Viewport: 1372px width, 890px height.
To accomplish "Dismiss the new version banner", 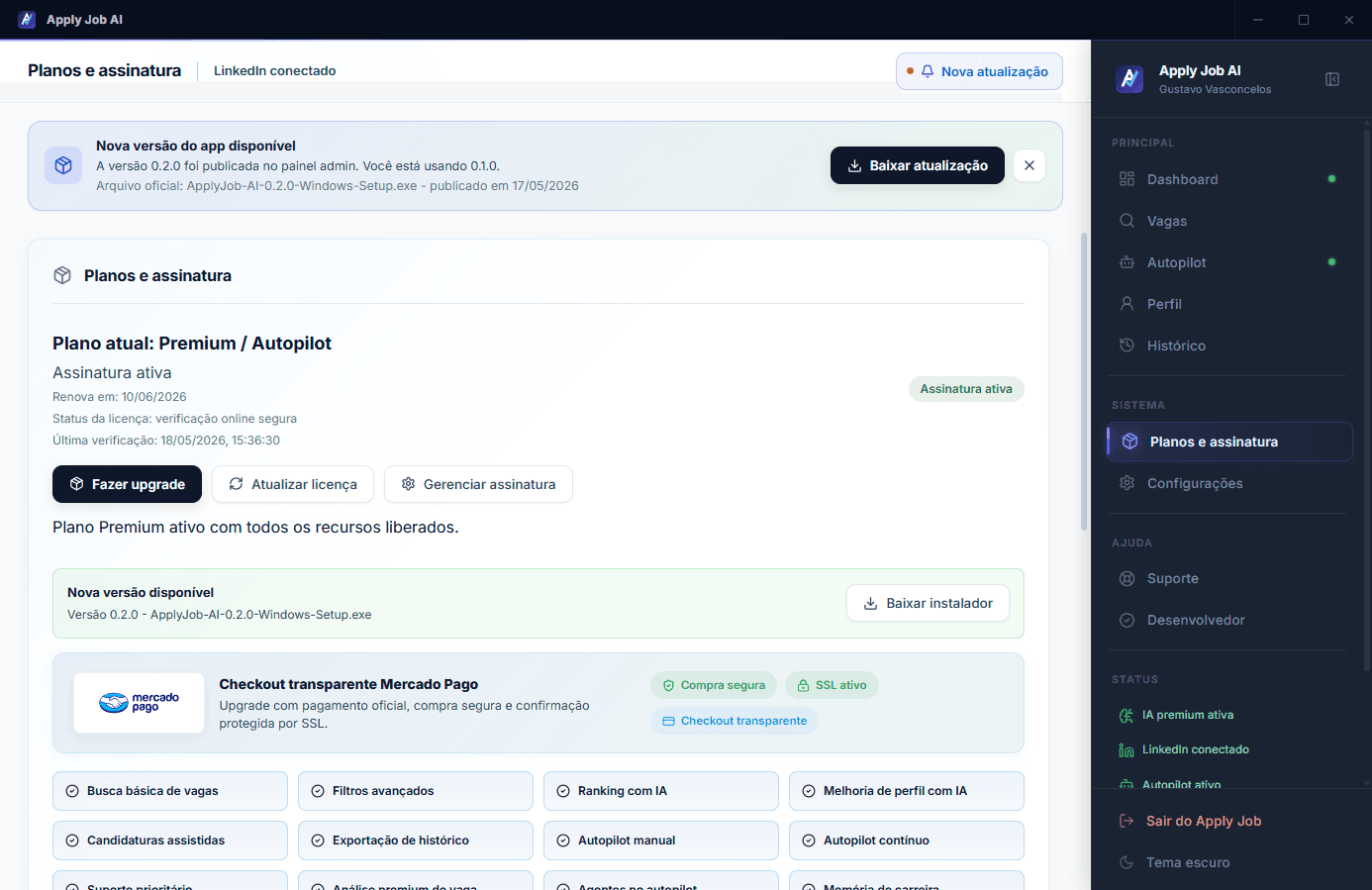I will pyautogui.click(x=1029, y=165).
